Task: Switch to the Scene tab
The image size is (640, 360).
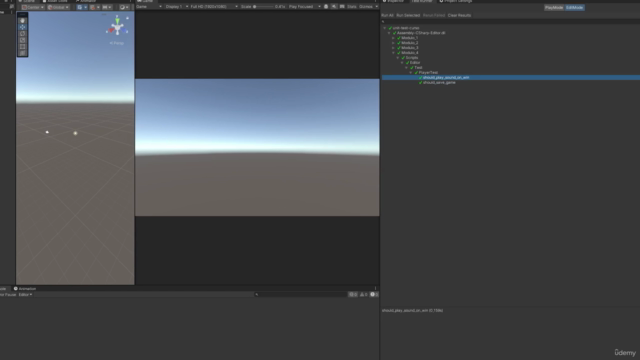Action: point(27,1)
